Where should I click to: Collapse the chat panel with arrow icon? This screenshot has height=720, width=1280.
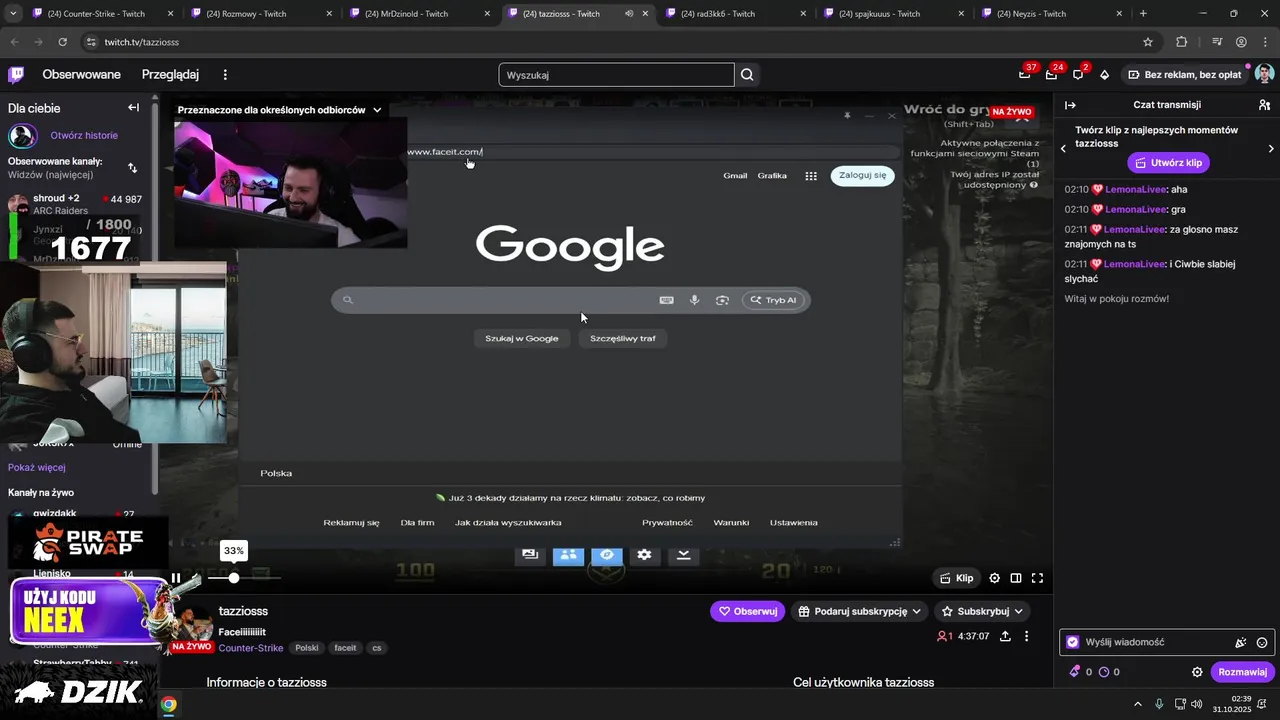[1070, 105]
